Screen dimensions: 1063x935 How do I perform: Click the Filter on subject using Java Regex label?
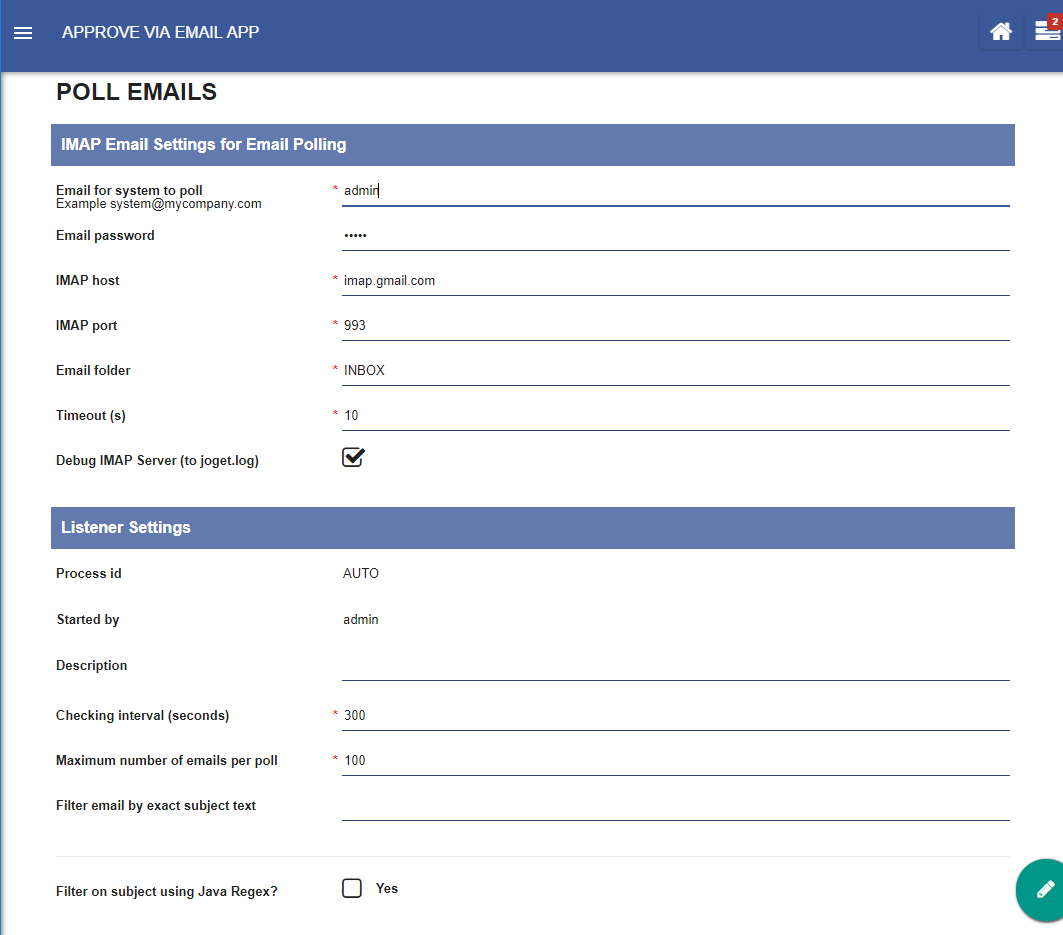(x=167, y=892)
